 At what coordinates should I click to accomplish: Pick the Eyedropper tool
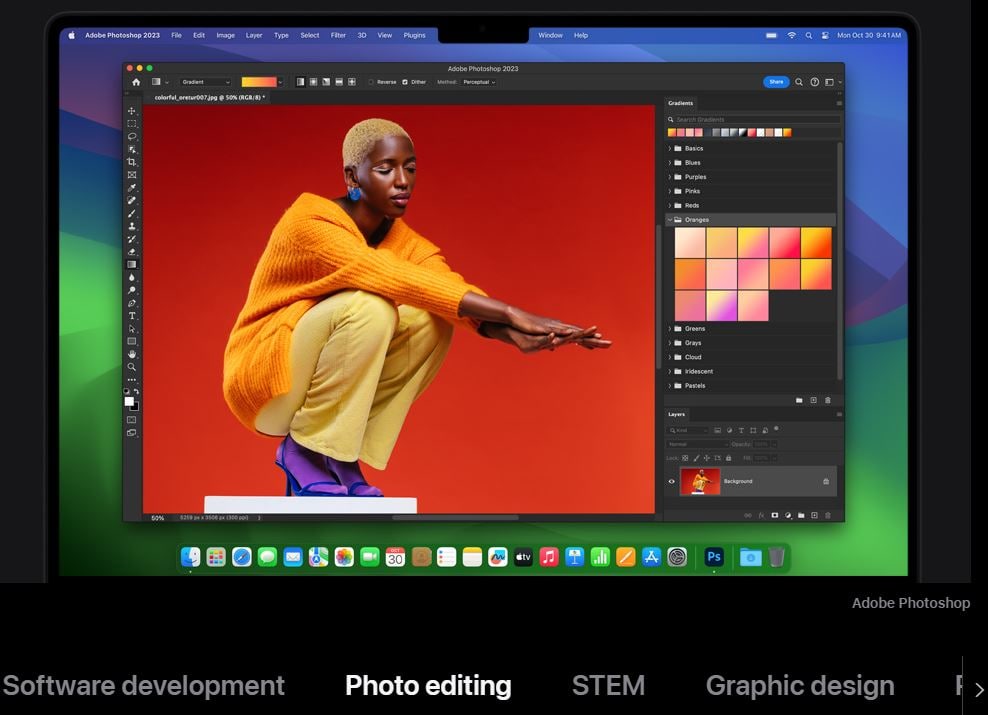click(x=131, y=188)
